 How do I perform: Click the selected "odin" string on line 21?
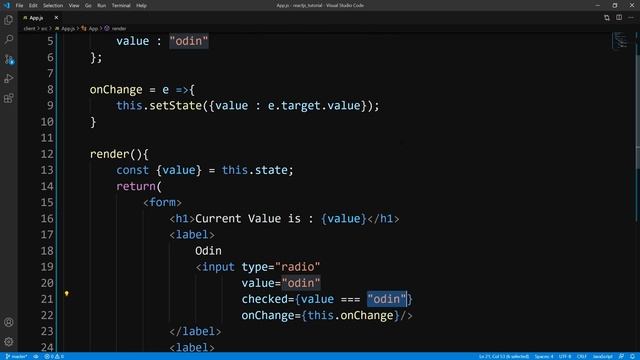(x=387, y=299)
